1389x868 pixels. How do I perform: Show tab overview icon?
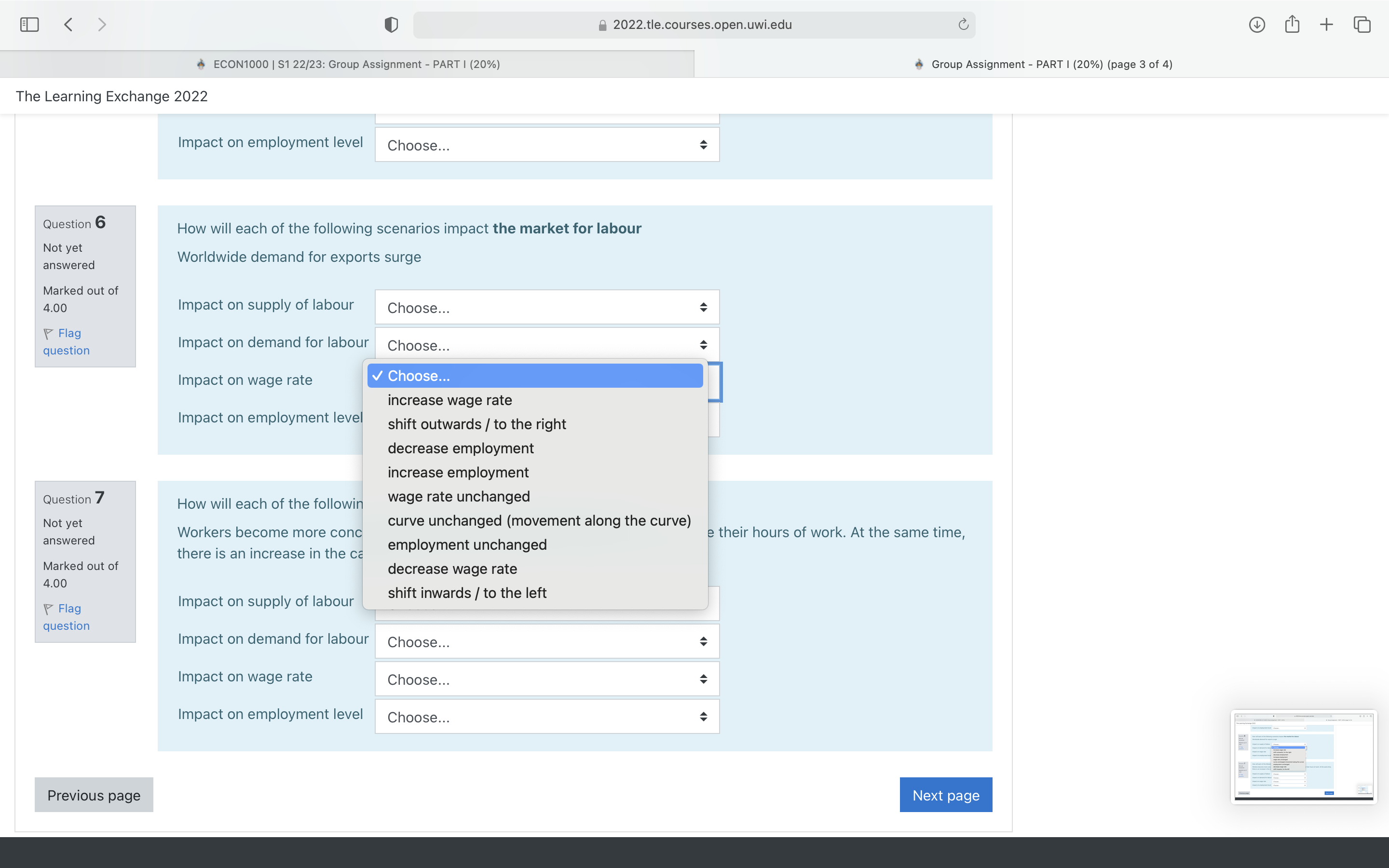pyautogui.click(x=1362, y=25)
